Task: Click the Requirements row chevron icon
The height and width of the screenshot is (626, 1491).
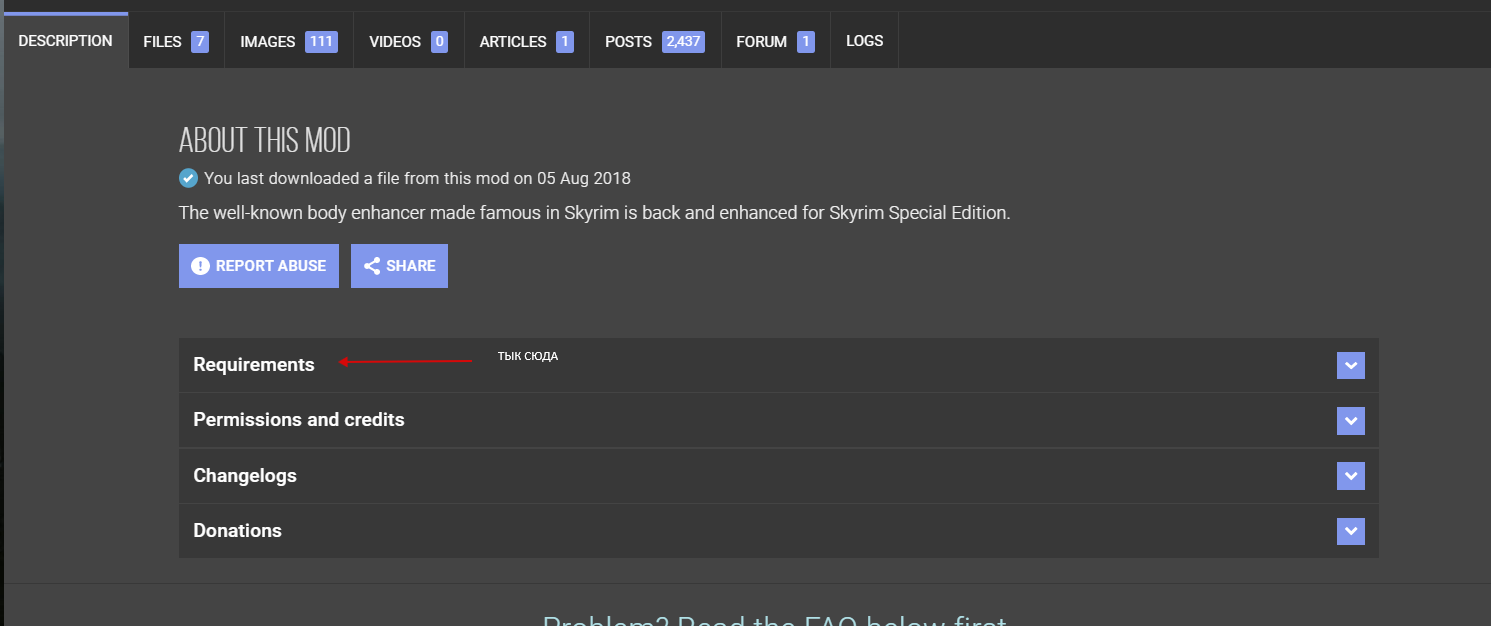Action: coord(1350,365)
